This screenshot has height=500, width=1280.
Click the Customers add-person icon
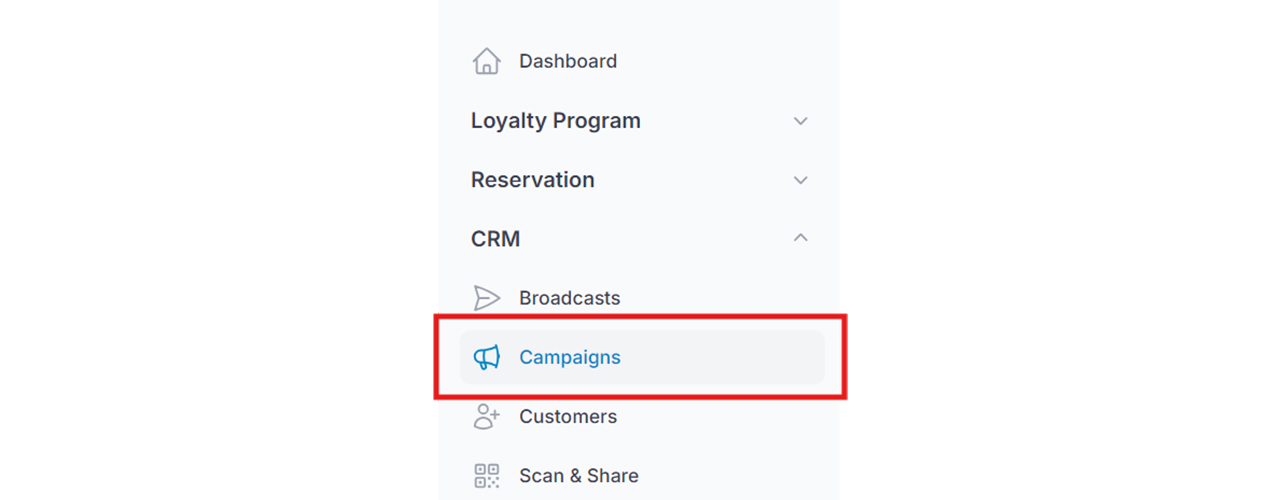click(x=486, y=416)
